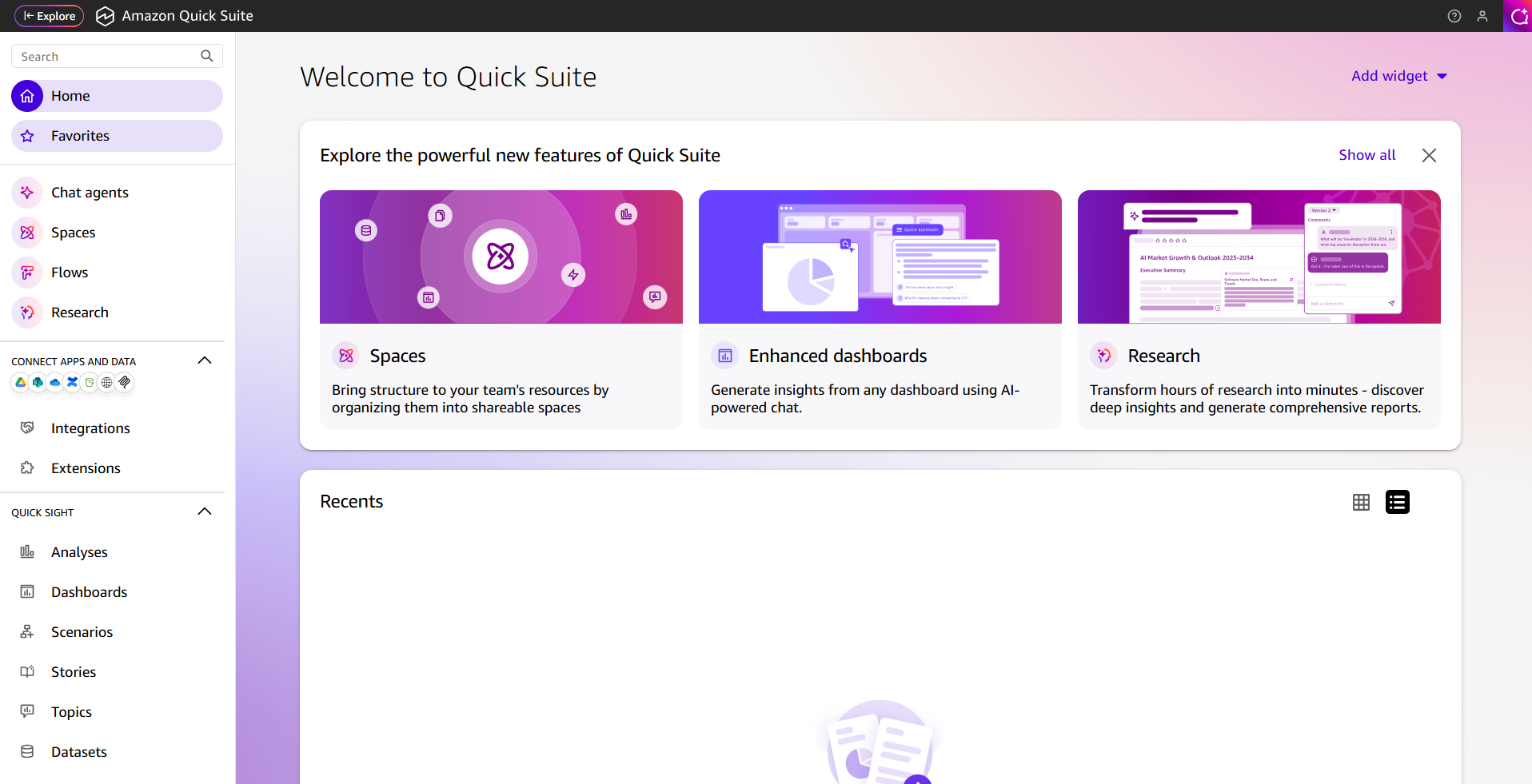Click the Confluence connector icon
Viewport: 1532px width, 784px height.
(73, 383)
